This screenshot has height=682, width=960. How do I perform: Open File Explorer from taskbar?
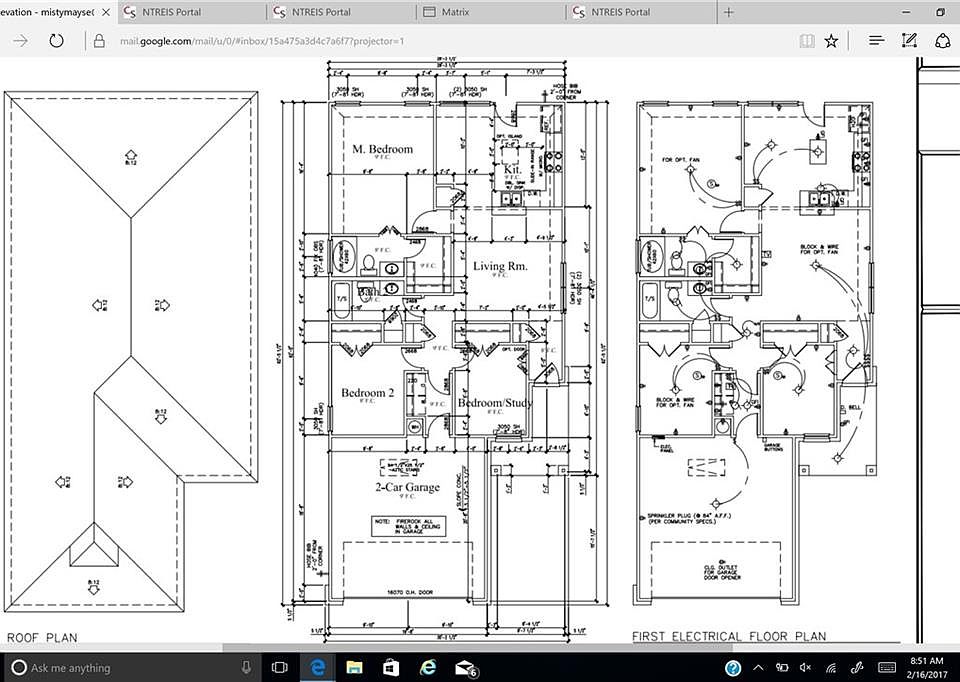click(x=354, y=667)
